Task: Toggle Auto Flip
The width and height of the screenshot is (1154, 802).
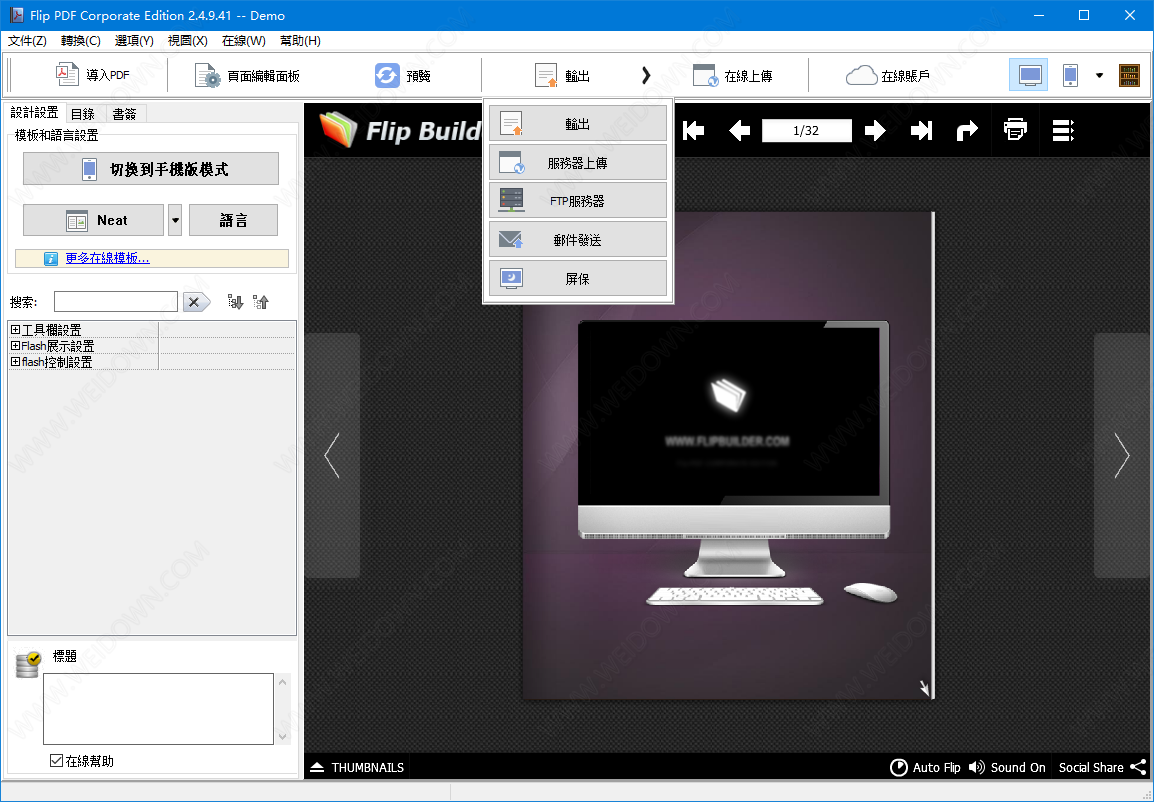Action: (x=925, y=767)
